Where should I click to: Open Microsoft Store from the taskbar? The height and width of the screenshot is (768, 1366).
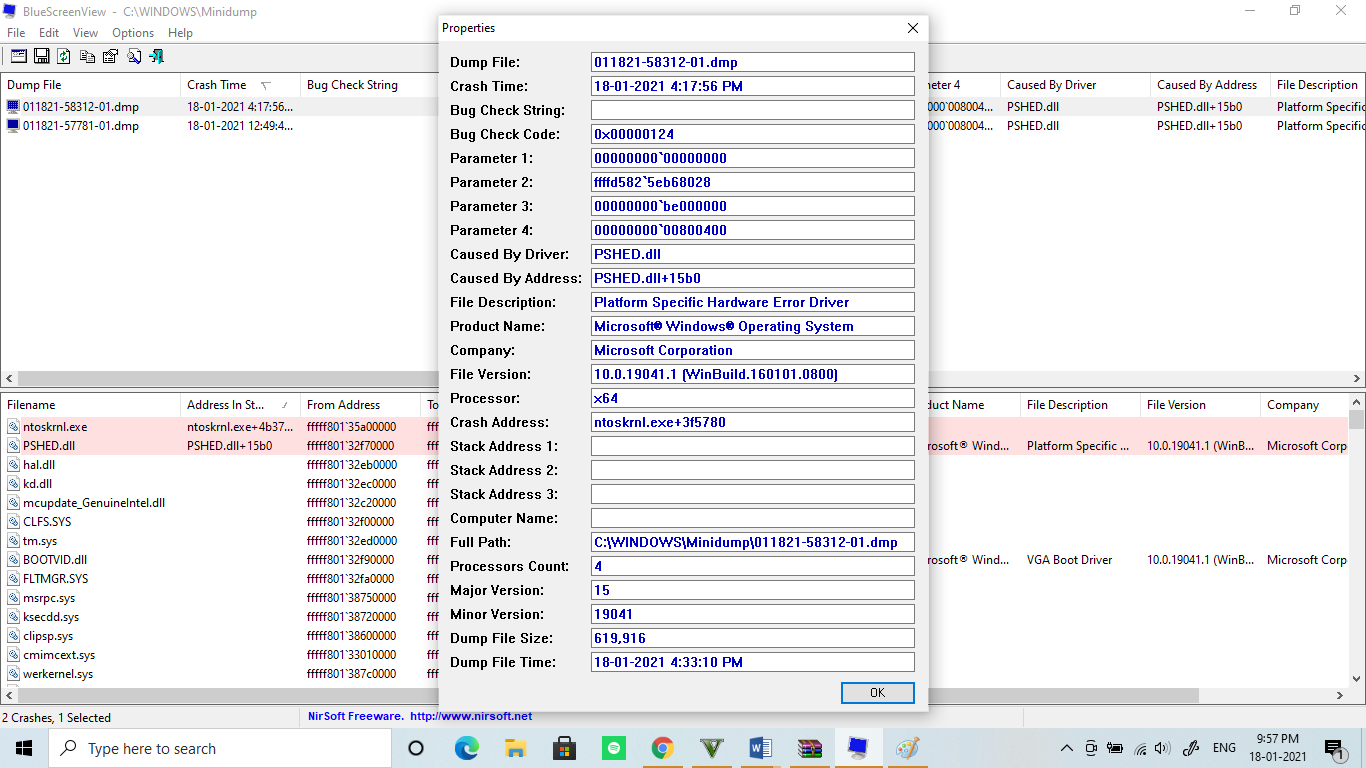(x=564, y=748)
